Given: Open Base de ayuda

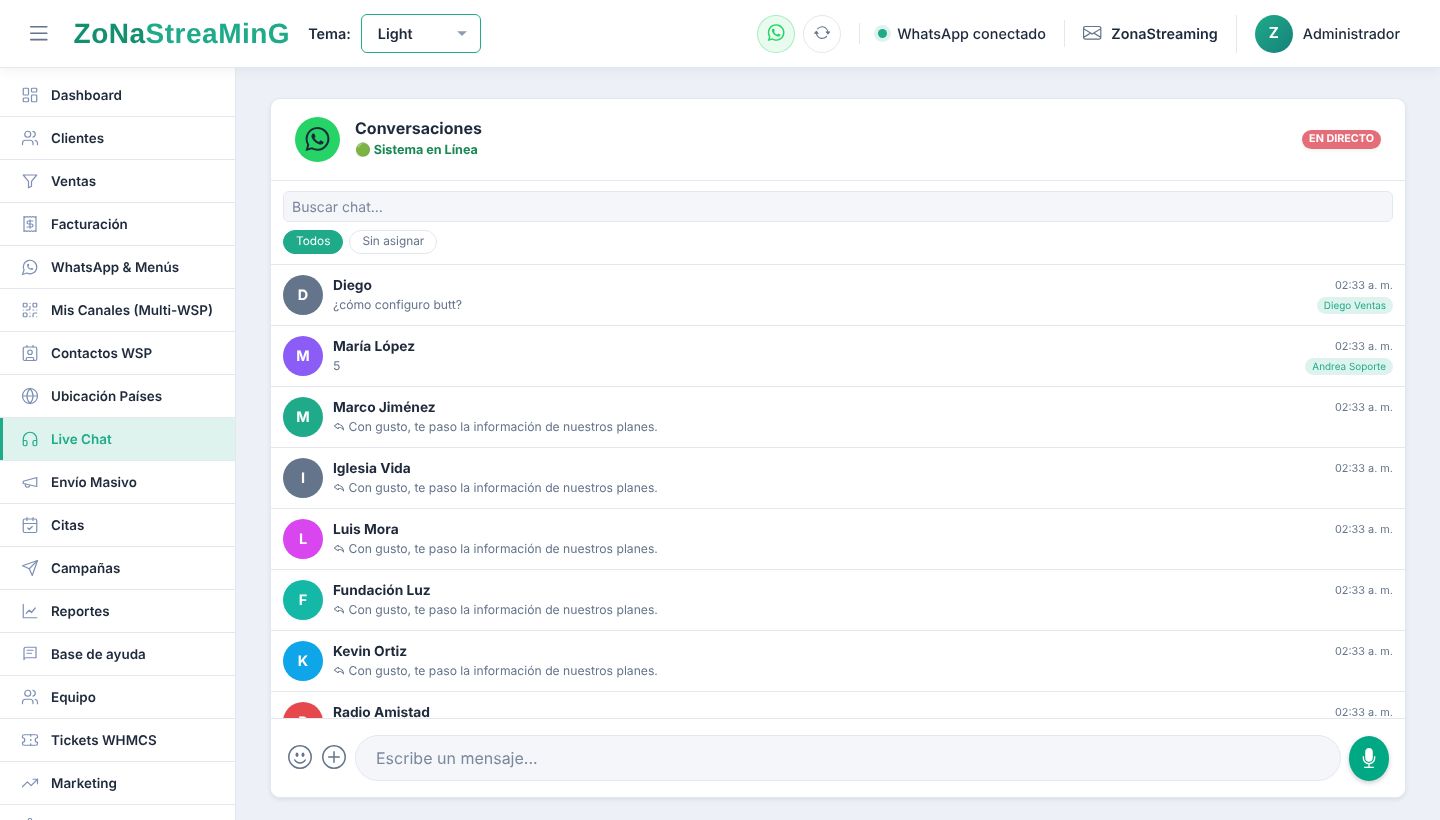Looking at the screenshot, I should [118, 654].
